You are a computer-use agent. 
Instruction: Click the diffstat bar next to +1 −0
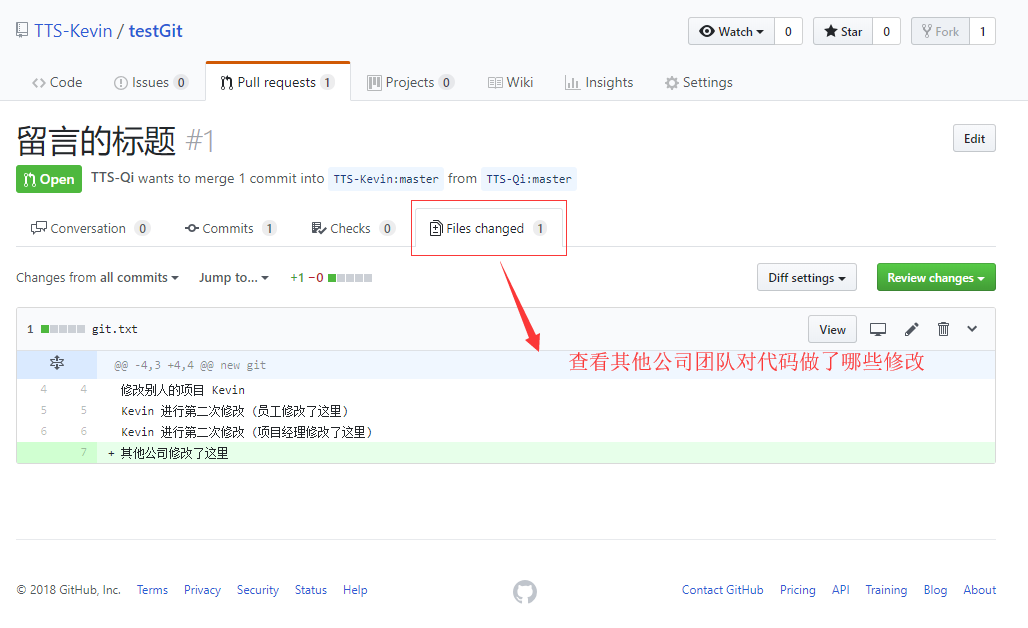tap(350, 278)
